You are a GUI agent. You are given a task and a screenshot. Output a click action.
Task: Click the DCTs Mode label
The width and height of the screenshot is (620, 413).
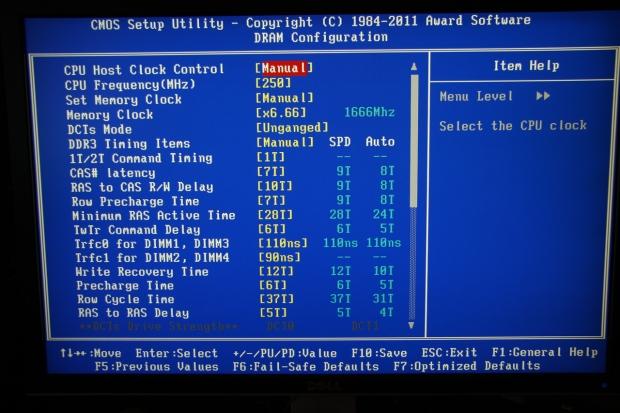[99, 129]
